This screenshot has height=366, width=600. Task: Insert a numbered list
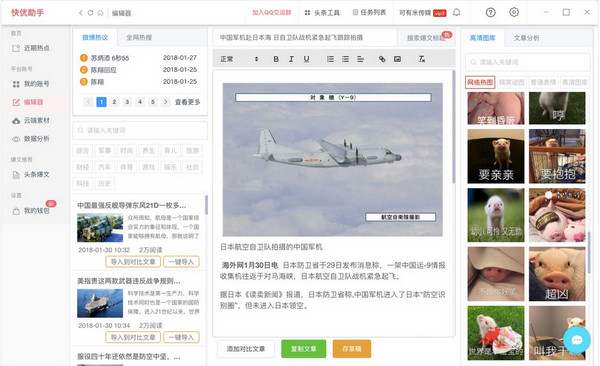click(x=330, y=59)
